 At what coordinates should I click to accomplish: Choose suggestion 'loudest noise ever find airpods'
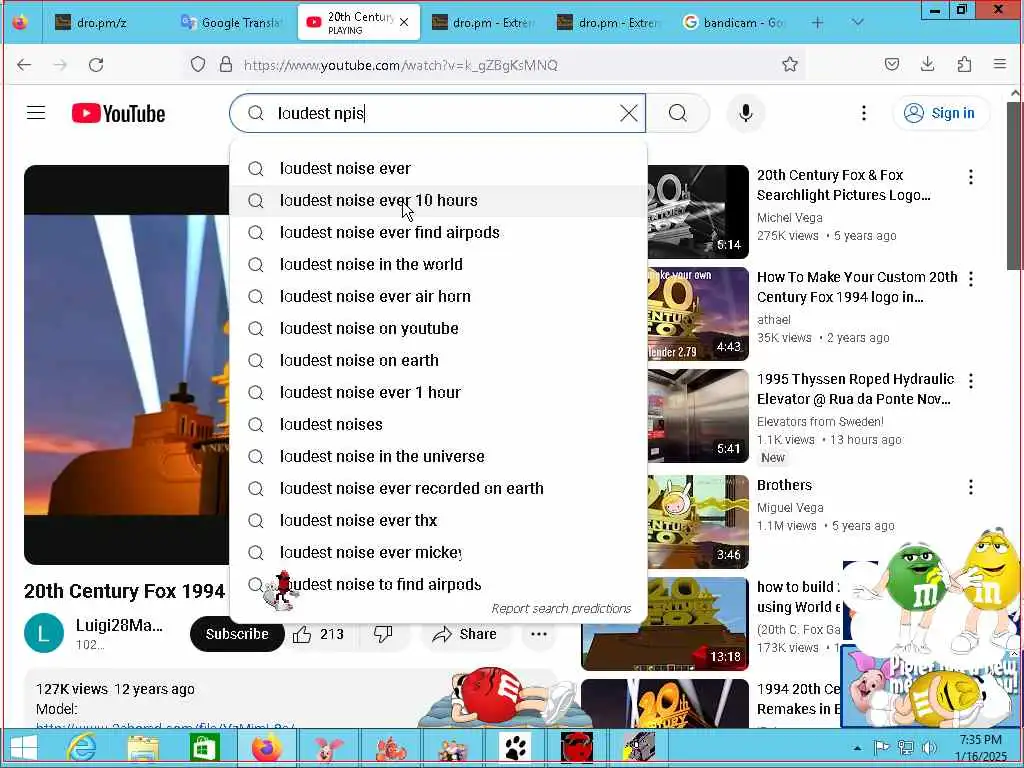click(438, 232)
